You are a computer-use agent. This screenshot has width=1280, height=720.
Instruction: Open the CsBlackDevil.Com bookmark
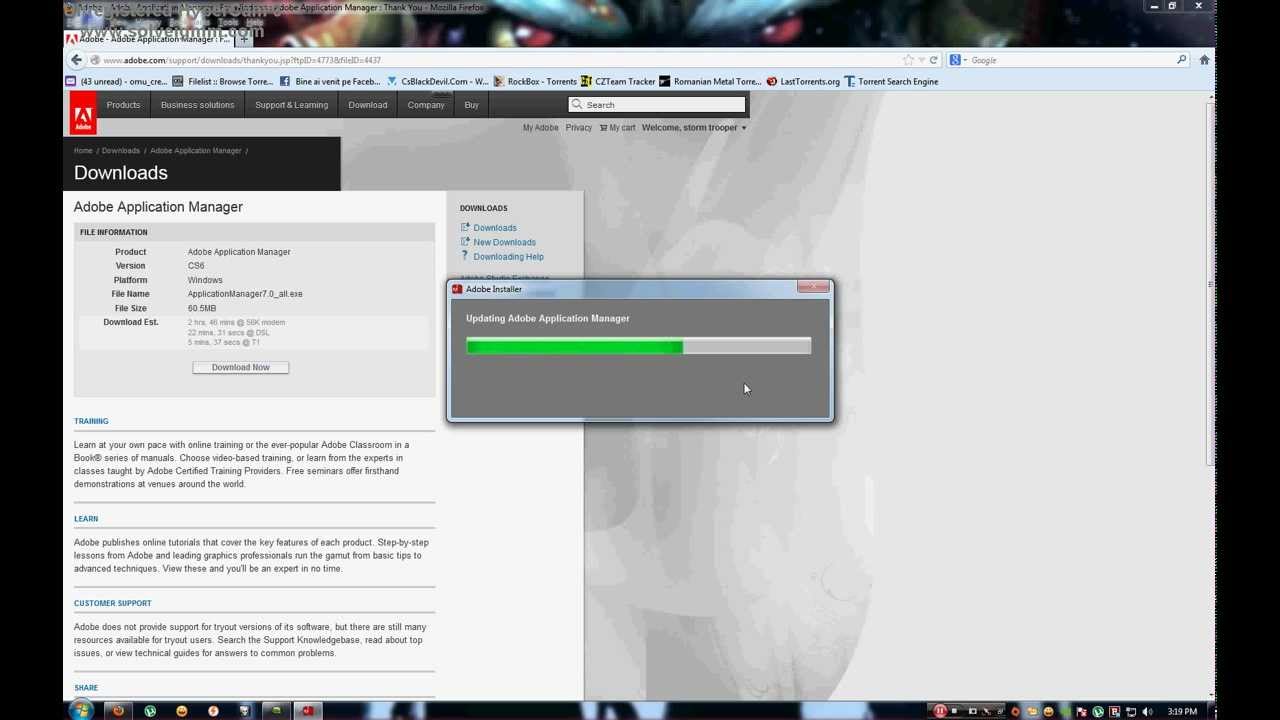(437, 82)
